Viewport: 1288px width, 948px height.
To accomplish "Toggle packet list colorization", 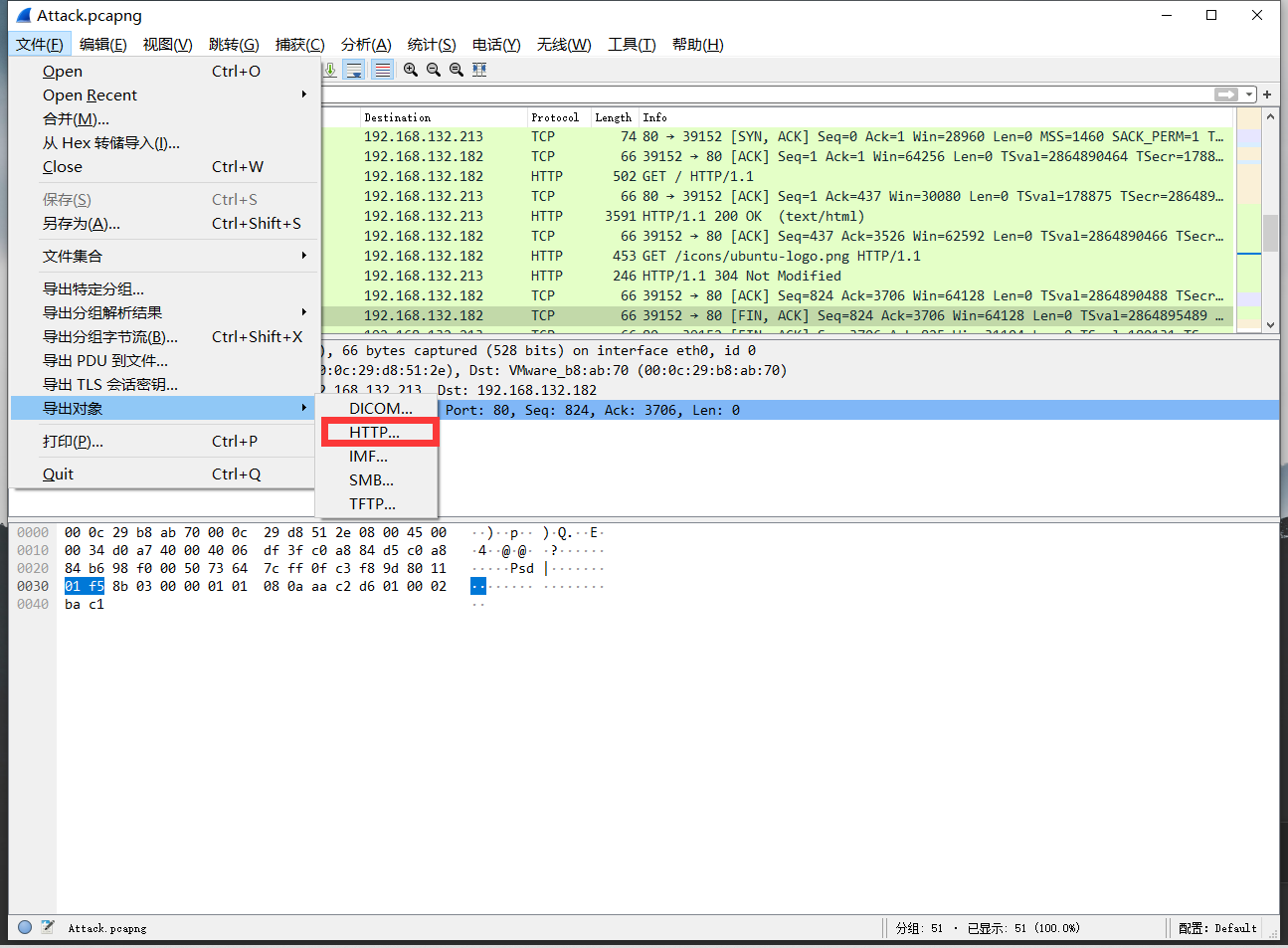I will (x=382, y=70).
